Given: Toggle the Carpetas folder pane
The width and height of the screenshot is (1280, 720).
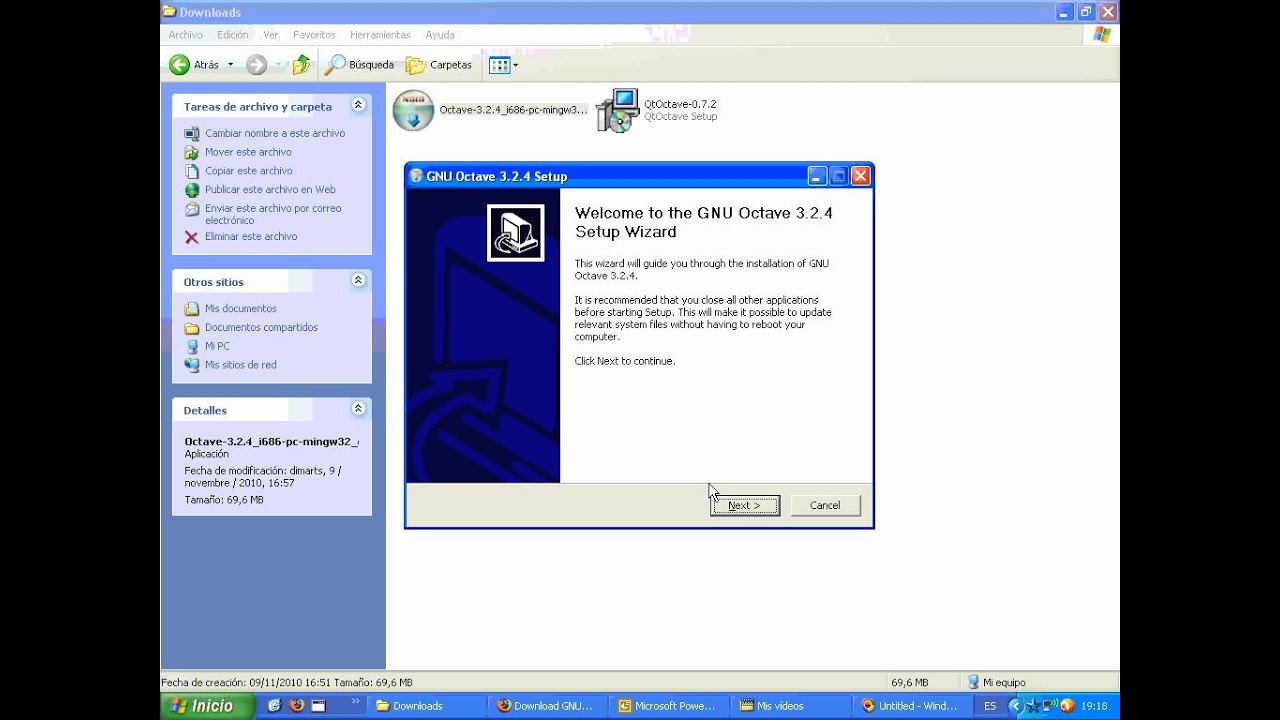Looking at the screenshot, I should 439,65.
